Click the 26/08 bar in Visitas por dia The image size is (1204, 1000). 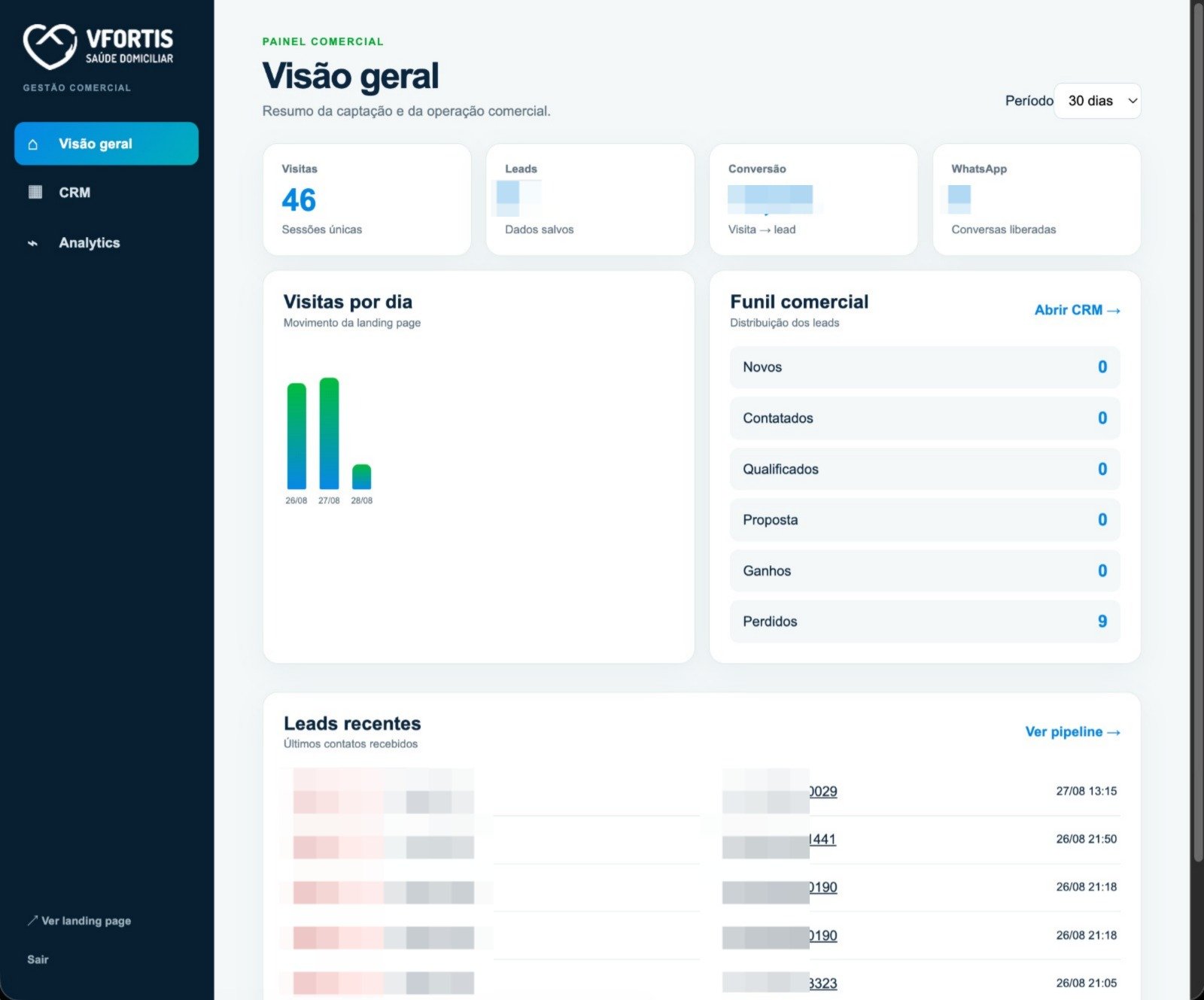point(296,436)
